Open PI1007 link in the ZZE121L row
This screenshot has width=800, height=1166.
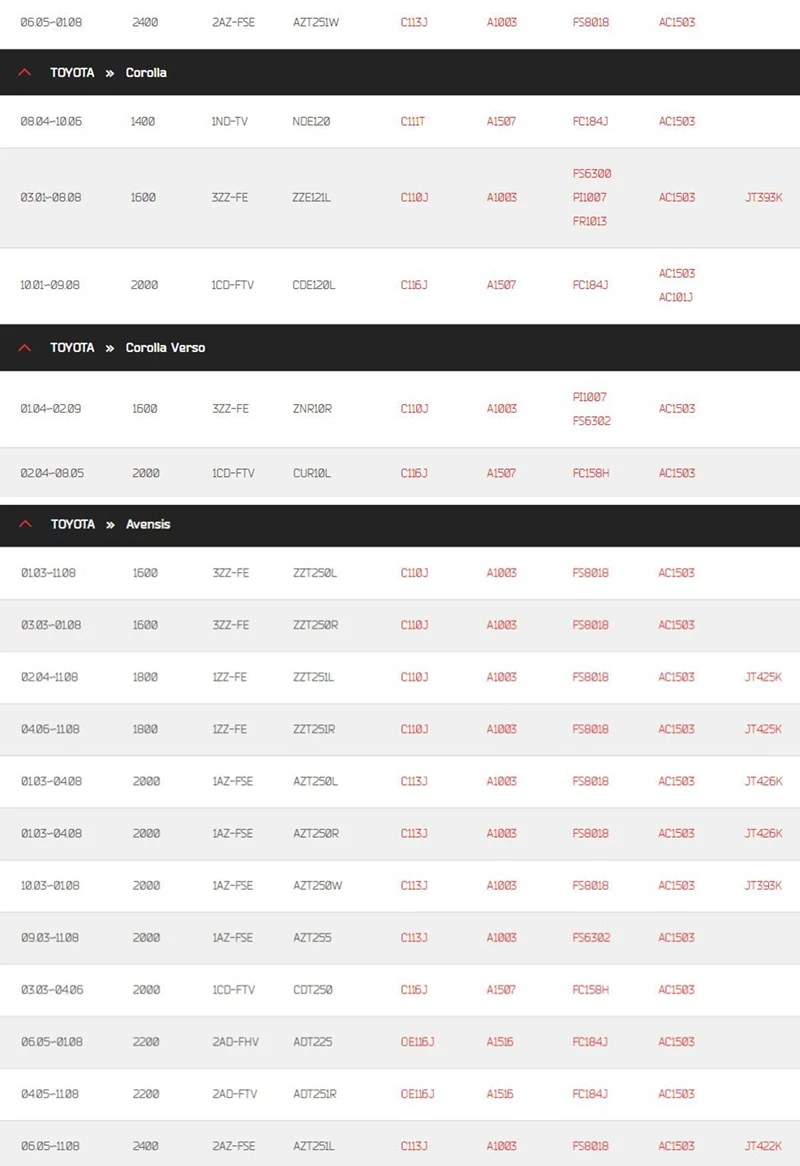590,197
